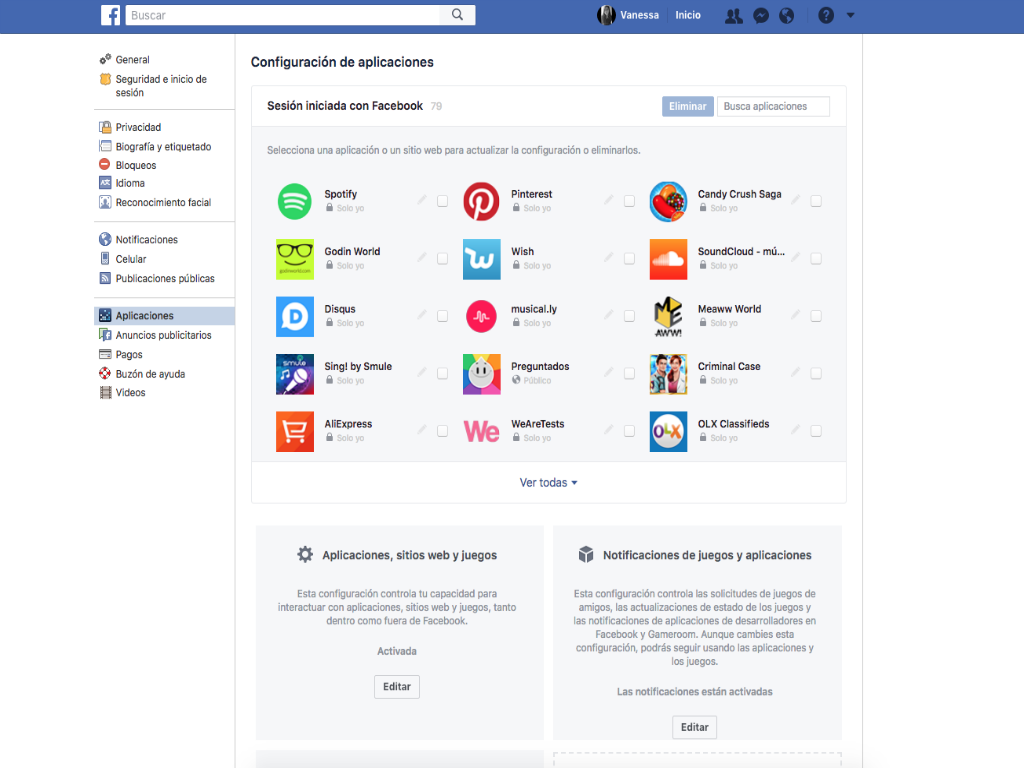1024x768 pixels.
Task: Check the Spotify app checkbox
Action: pos(442,201)
